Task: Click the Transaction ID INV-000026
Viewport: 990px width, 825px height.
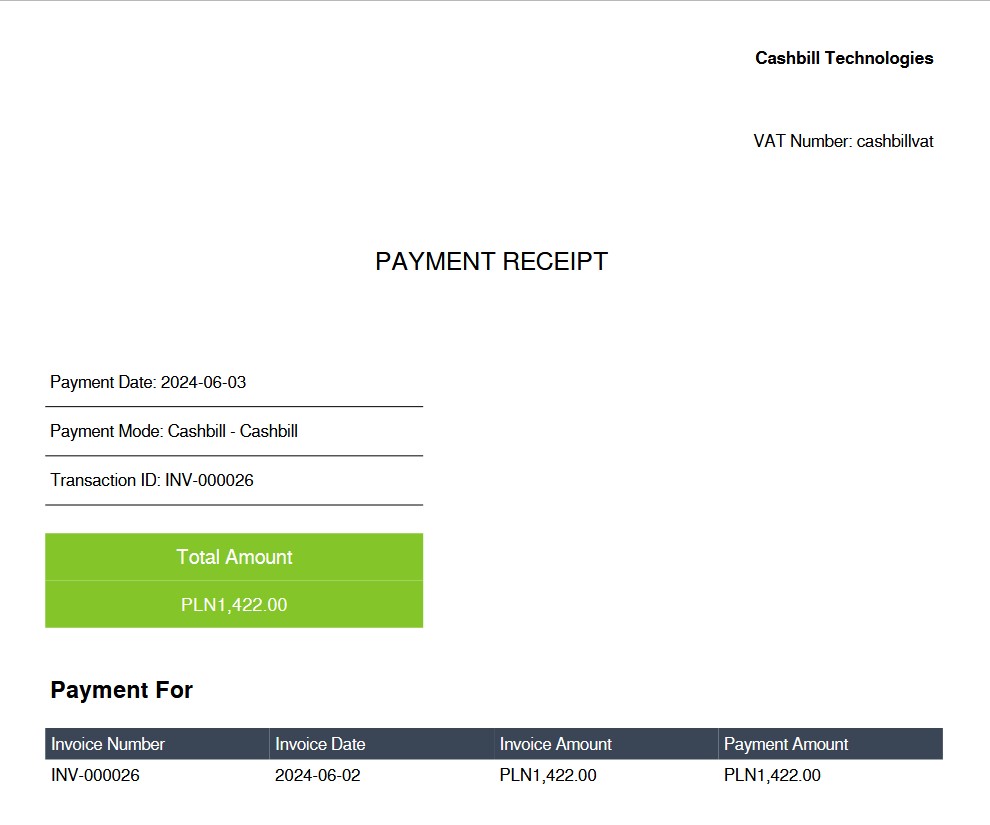Action: (151, 480)
